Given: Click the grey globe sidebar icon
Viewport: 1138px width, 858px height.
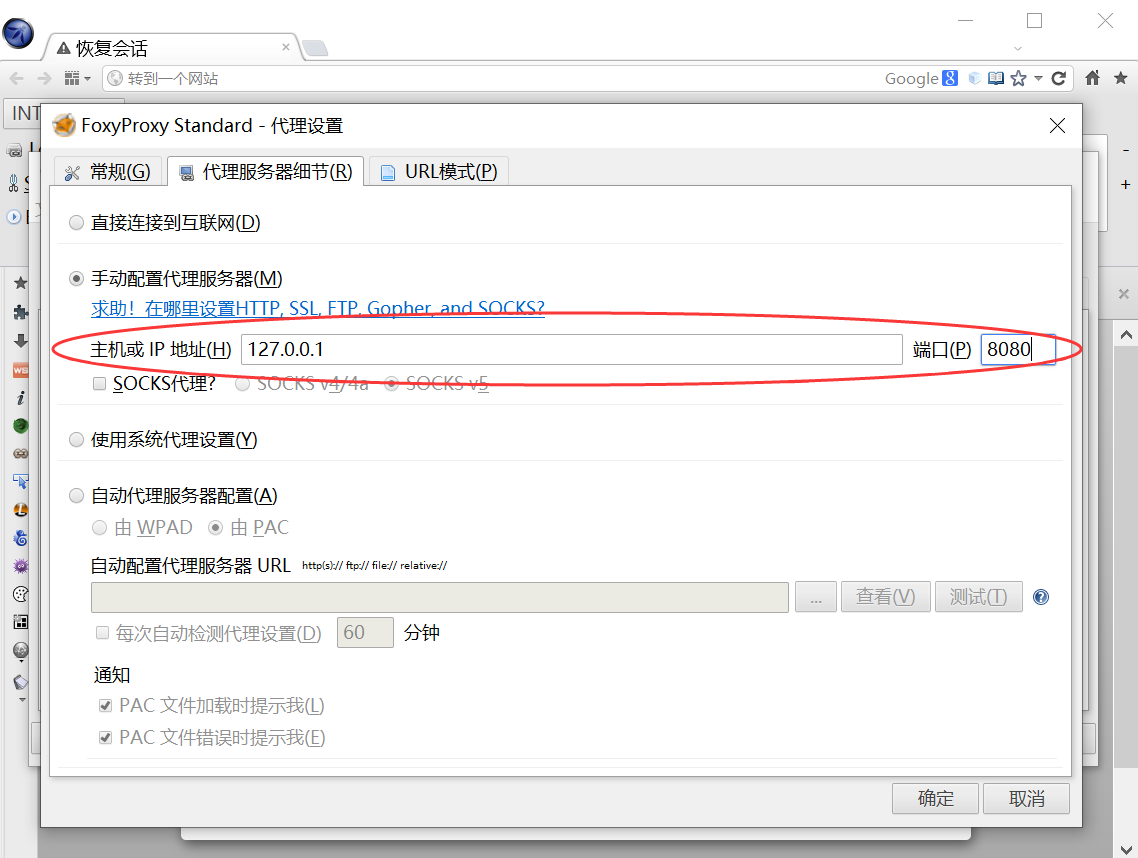Looking at the screenshot, I should click(x=21, y=650).
